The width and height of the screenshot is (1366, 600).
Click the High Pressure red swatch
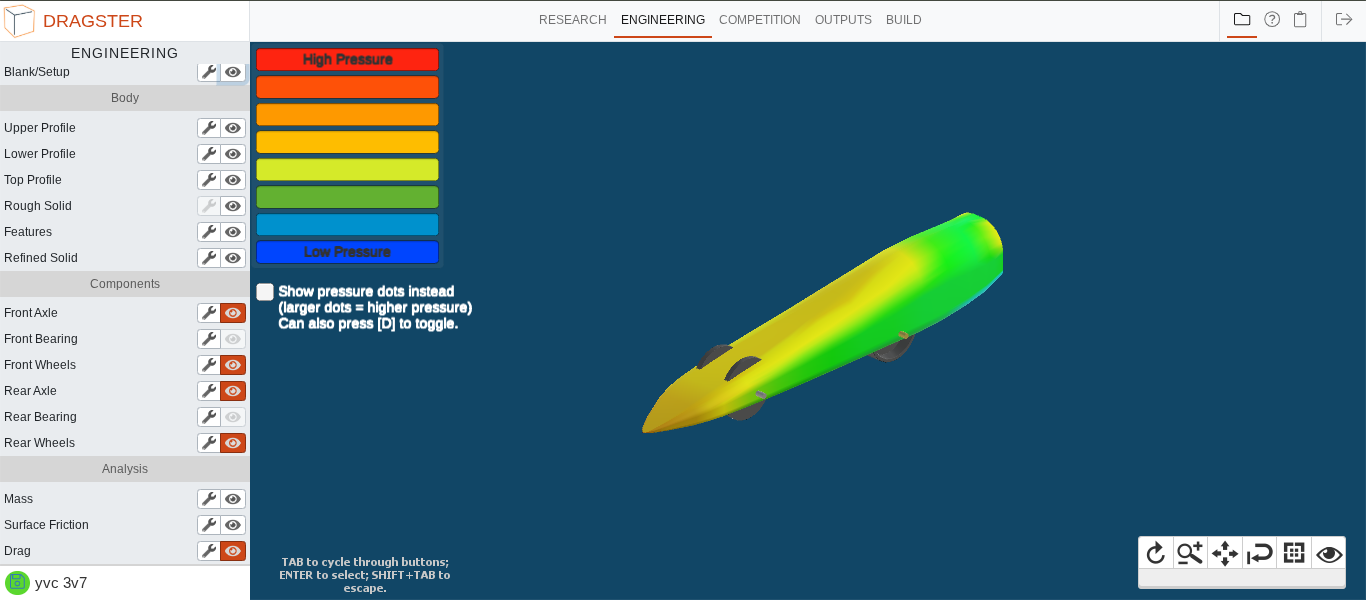click(x=347, y=59)
